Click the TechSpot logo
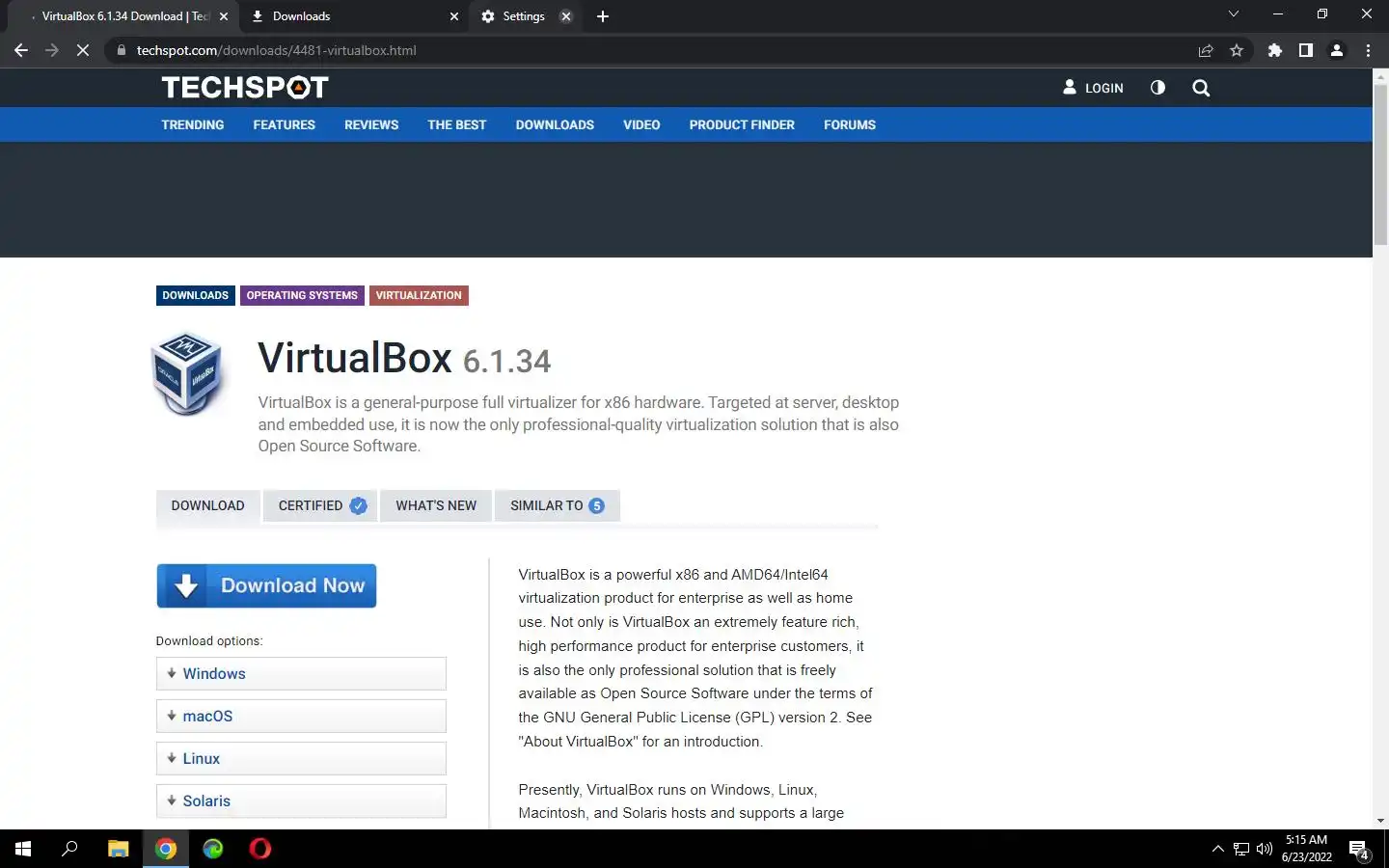The height and width of the screenshot is (868, 1389). (x=245, y=88)
